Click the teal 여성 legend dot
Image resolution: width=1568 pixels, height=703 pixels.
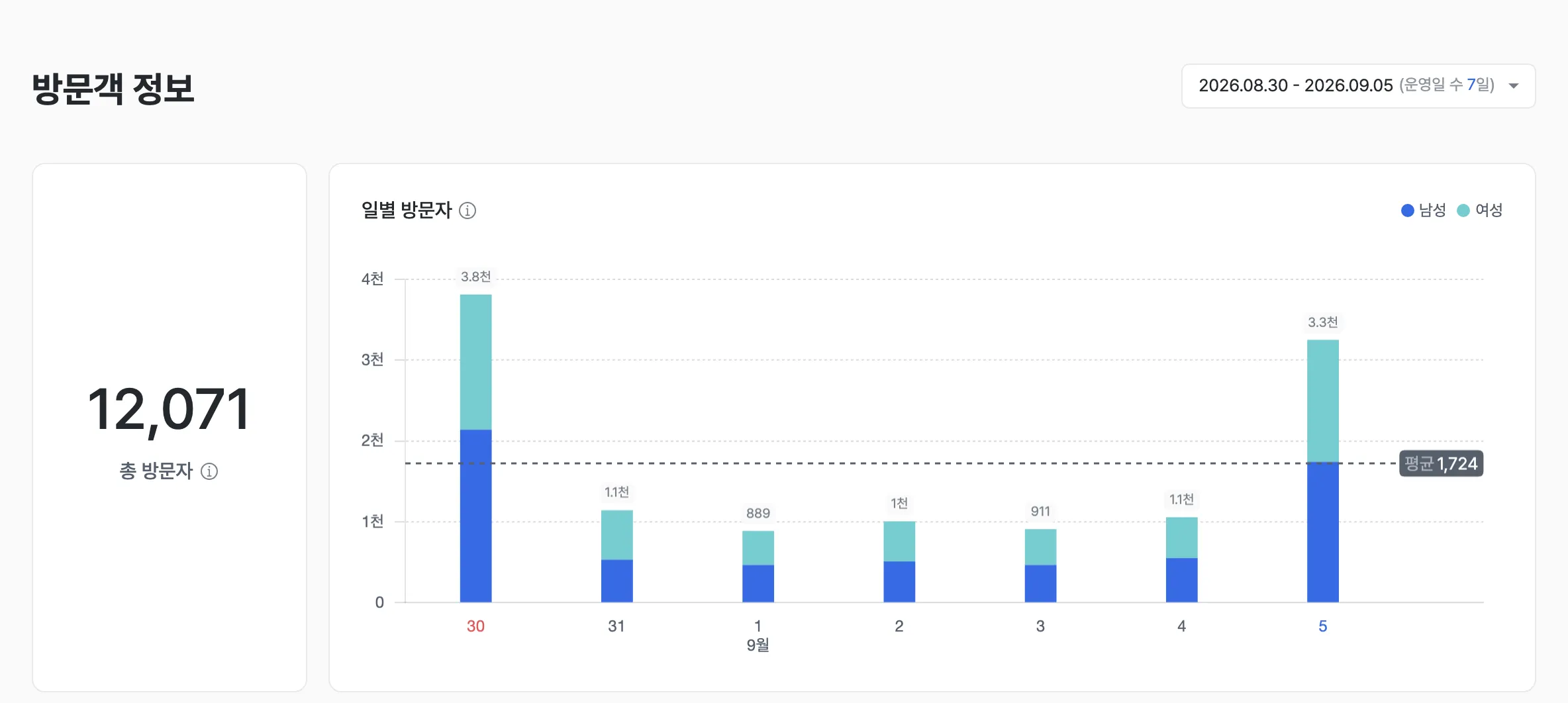coord(1463,211)
